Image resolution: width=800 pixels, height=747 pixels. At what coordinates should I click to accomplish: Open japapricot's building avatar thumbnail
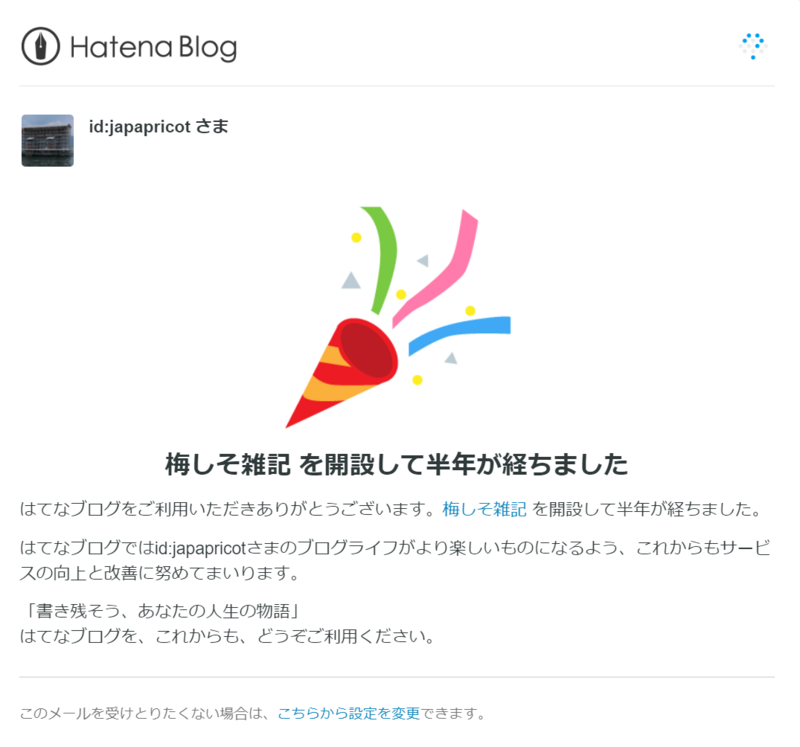coord(47,140)
